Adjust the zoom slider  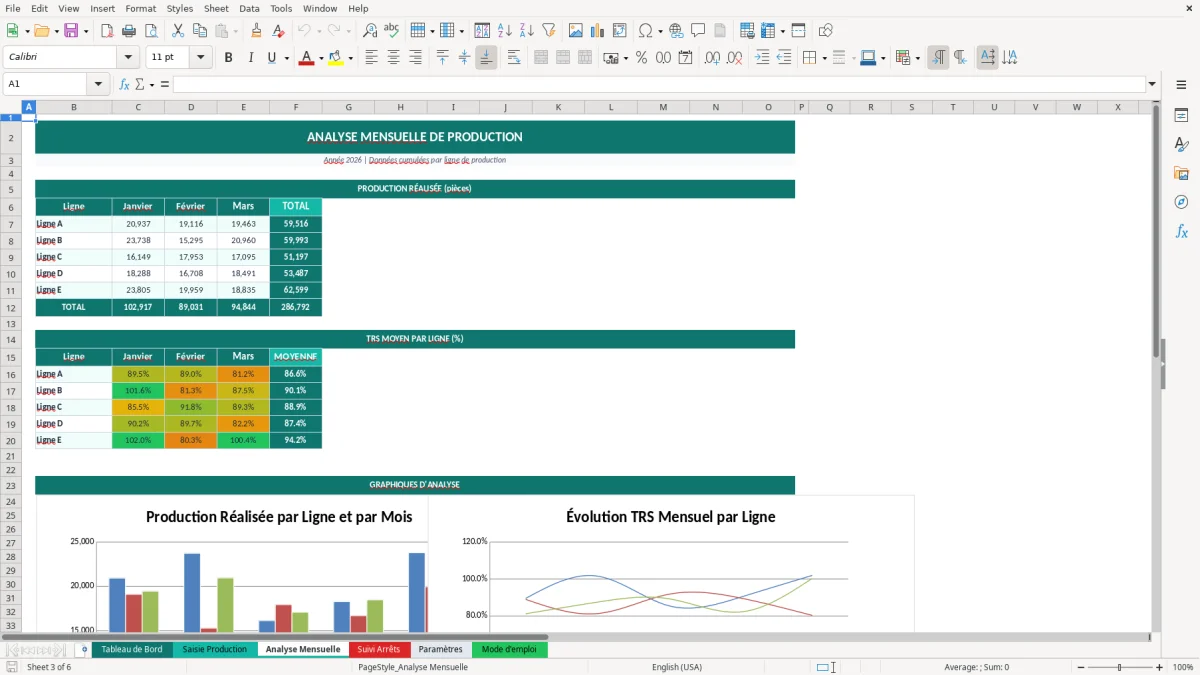coord(1119,667)
